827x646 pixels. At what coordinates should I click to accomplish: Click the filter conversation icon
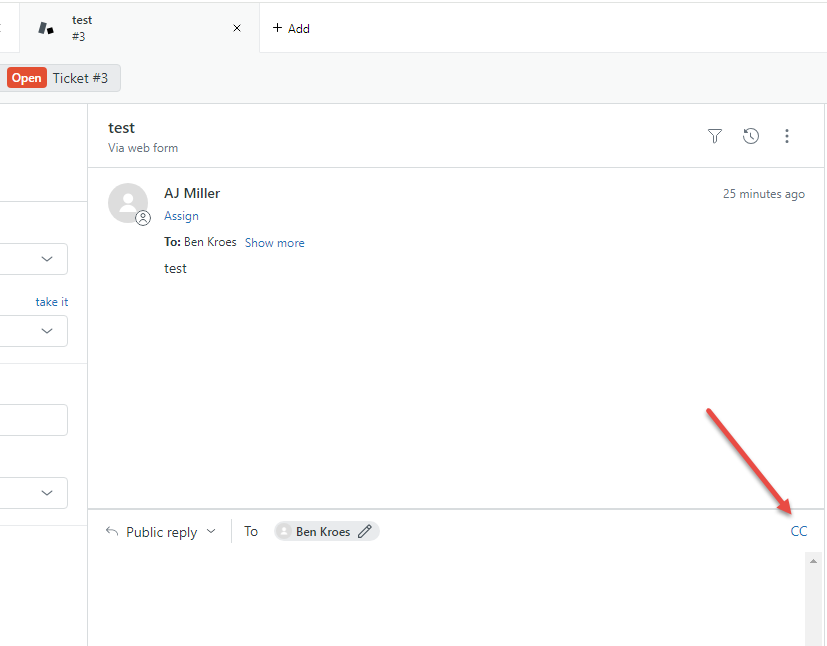pos(714,136)
